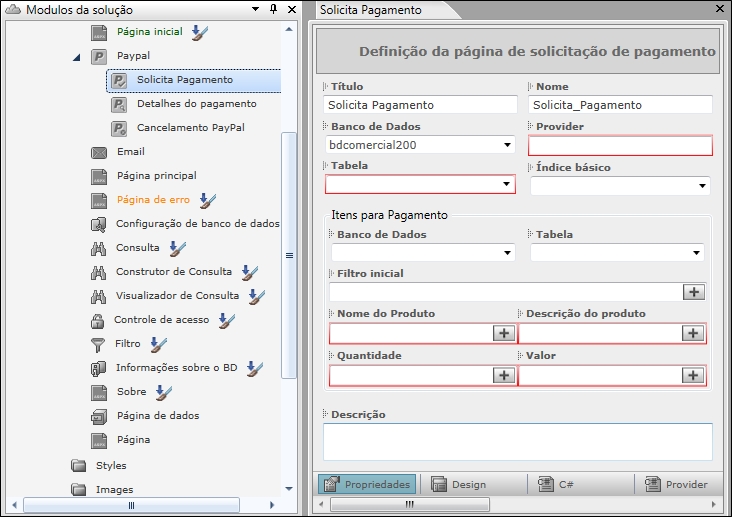Switch to the C# tab
Image resolution: width=732 pixels, height=517 pixels.
click(x=556, y=484)
